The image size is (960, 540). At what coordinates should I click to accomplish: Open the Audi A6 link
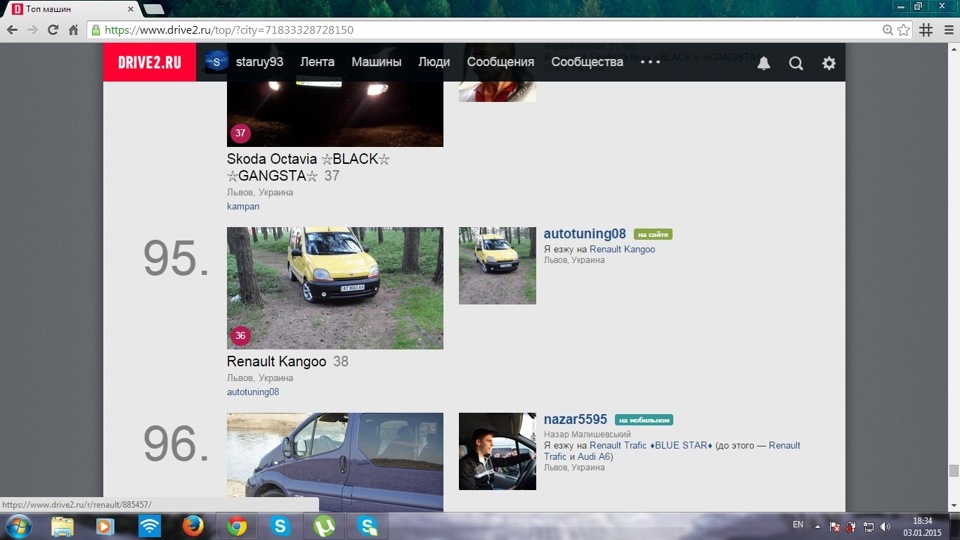pyautogui.click(x=594, y=457)
